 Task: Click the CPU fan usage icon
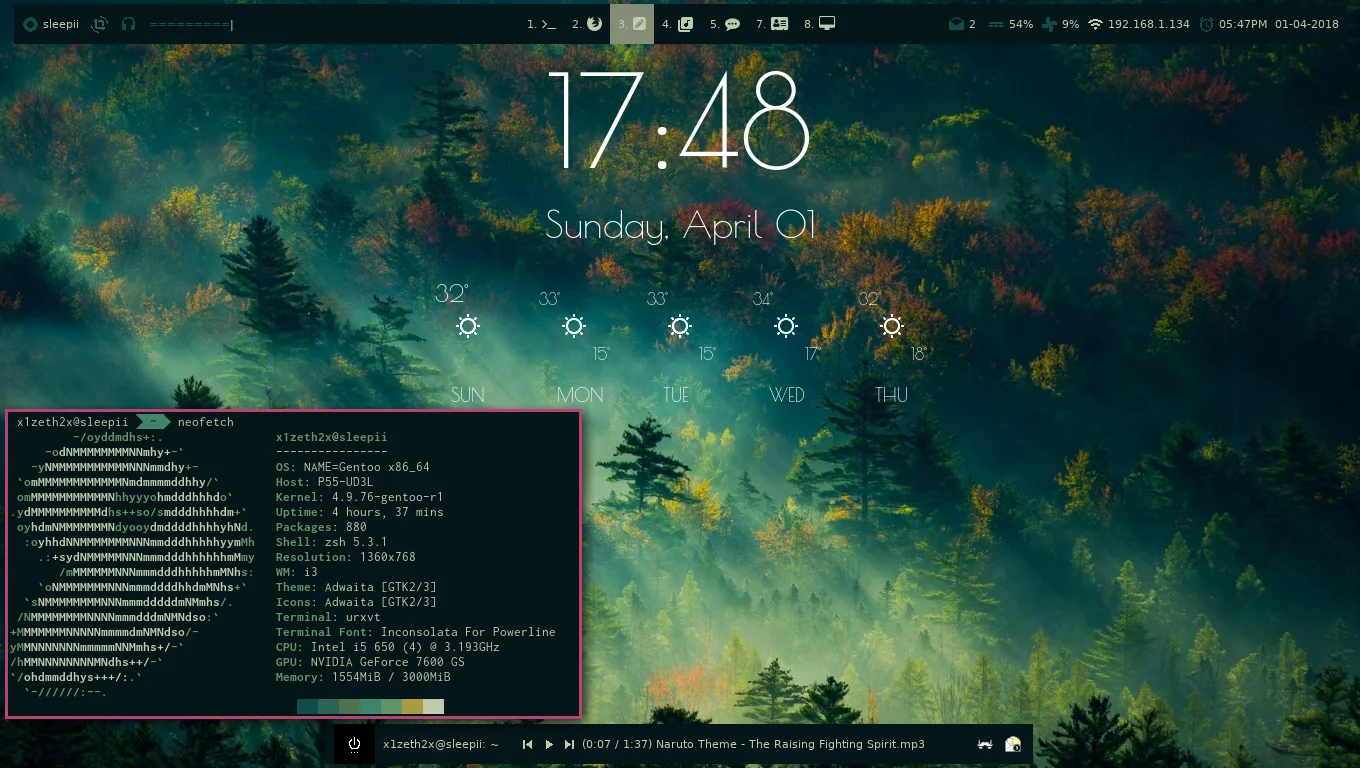(1047, 24)
